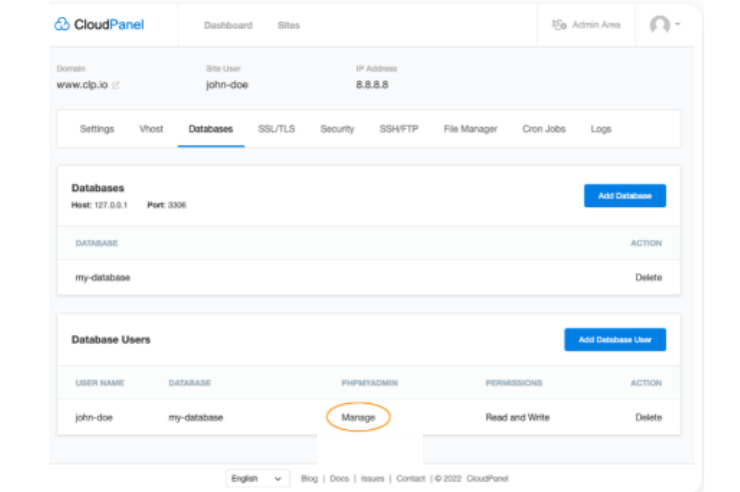Click the user avatar icon
The width and height of the screenshot is (740, 492).
coord(659,25)
